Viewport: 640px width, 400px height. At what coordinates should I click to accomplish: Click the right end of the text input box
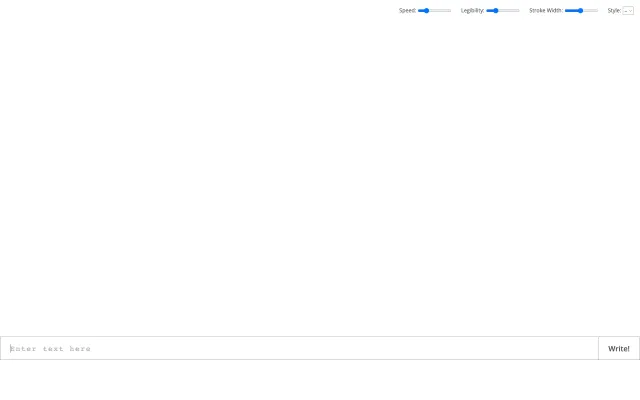tap(590, 348)
